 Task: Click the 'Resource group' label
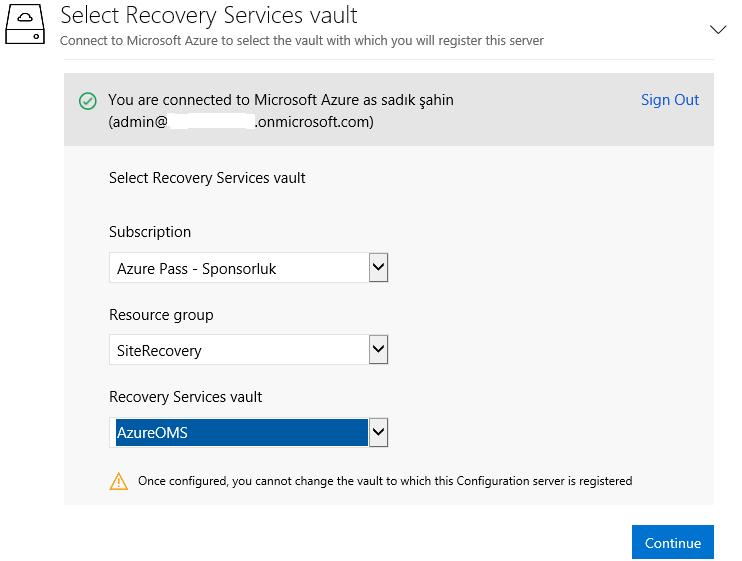[x=161, y=315]
